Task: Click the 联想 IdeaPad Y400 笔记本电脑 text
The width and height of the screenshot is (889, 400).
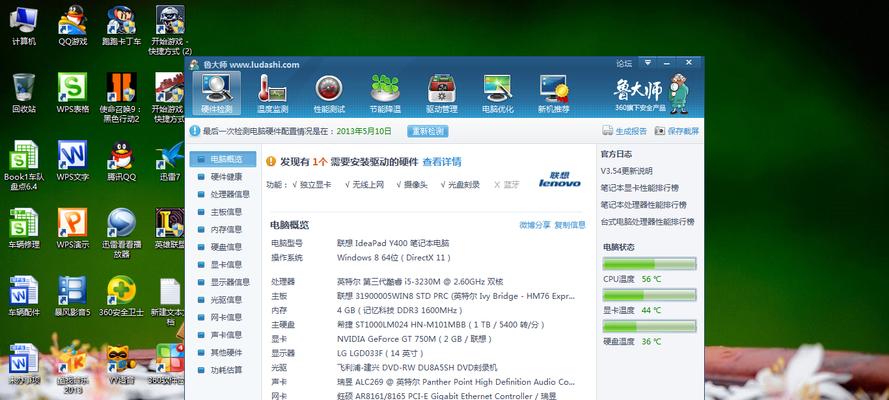Action: pyautogui.click(x=393, y=243)
